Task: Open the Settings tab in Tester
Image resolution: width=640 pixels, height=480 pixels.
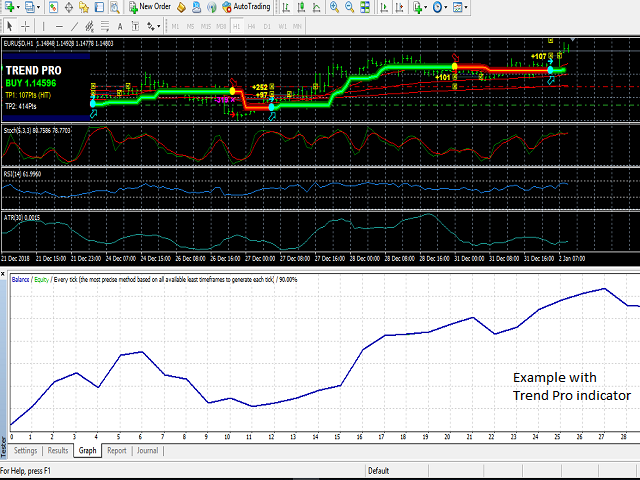Action: click(x=25, y=451)
